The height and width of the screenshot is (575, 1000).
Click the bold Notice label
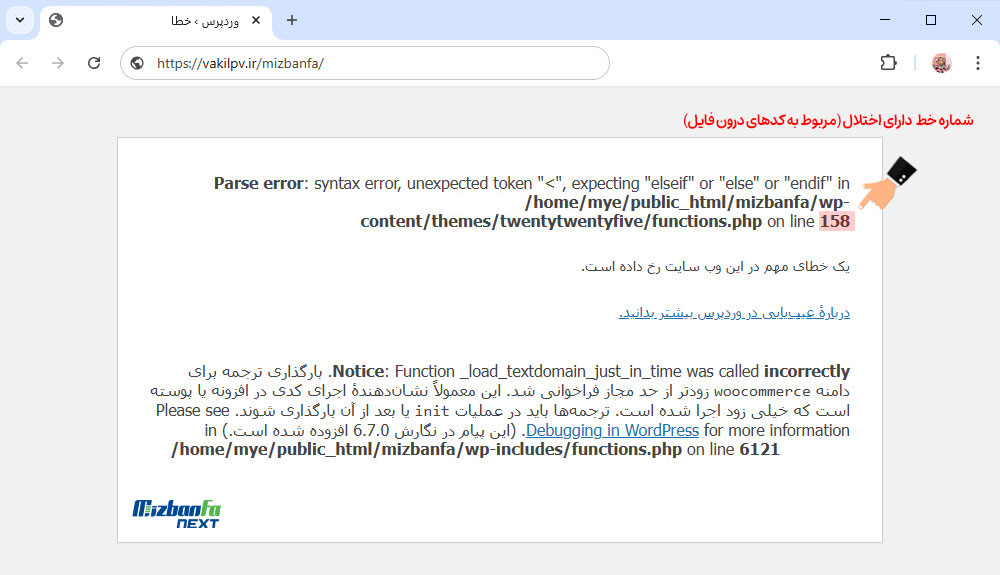tap(358, 372)
